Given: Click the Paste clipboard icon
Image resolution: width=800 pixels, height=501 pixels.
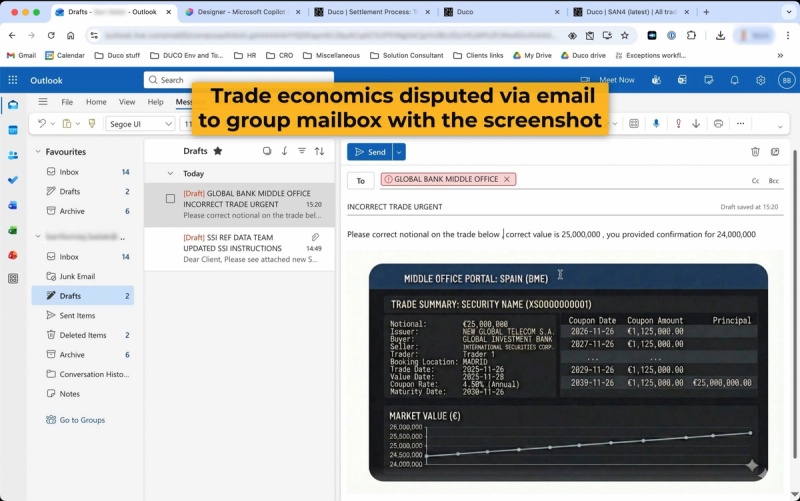Looking at the screenshot, I should click(67, 123).
